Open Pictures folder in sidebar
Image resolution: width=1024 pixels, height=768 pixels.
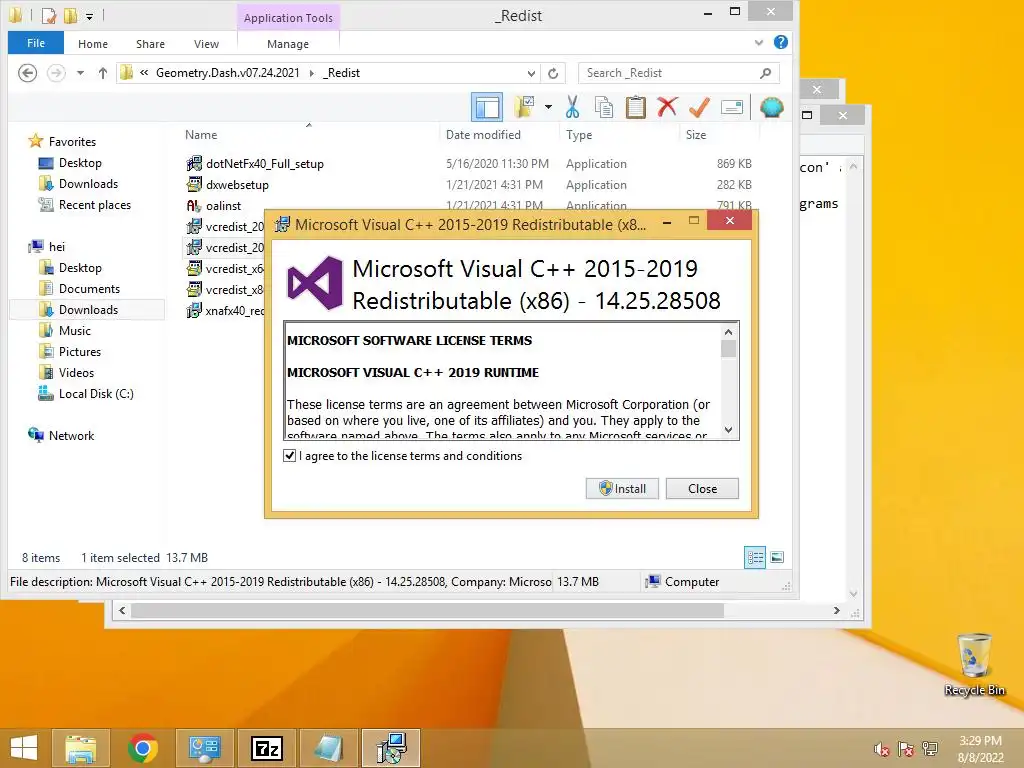tap(80, 351)
